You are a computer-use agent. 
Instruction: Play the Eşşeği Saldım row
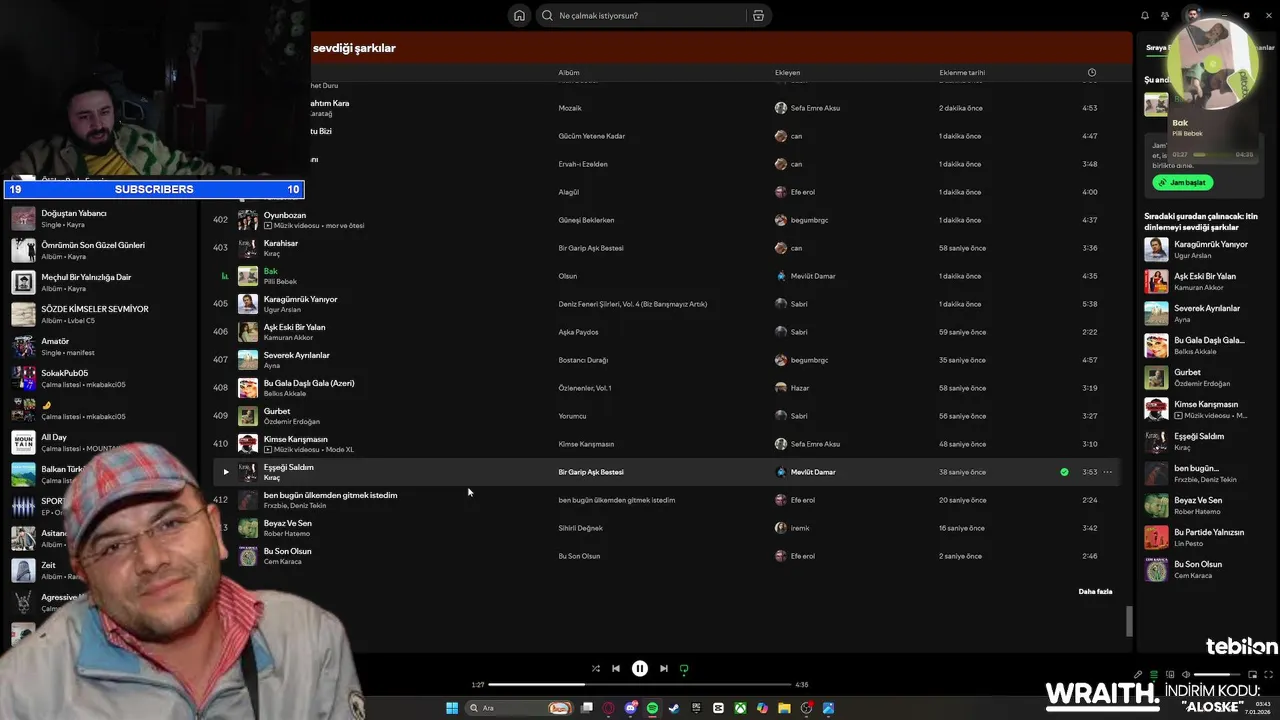(x=226, y=472)
